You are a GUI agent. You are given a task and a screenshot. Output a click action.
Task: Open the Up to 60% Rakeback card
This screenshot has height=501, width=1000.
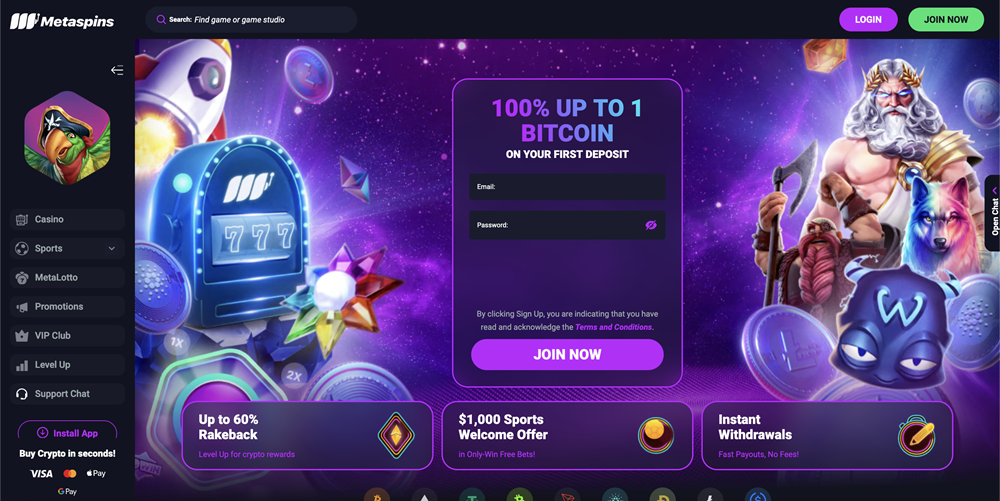click(307, 435)
